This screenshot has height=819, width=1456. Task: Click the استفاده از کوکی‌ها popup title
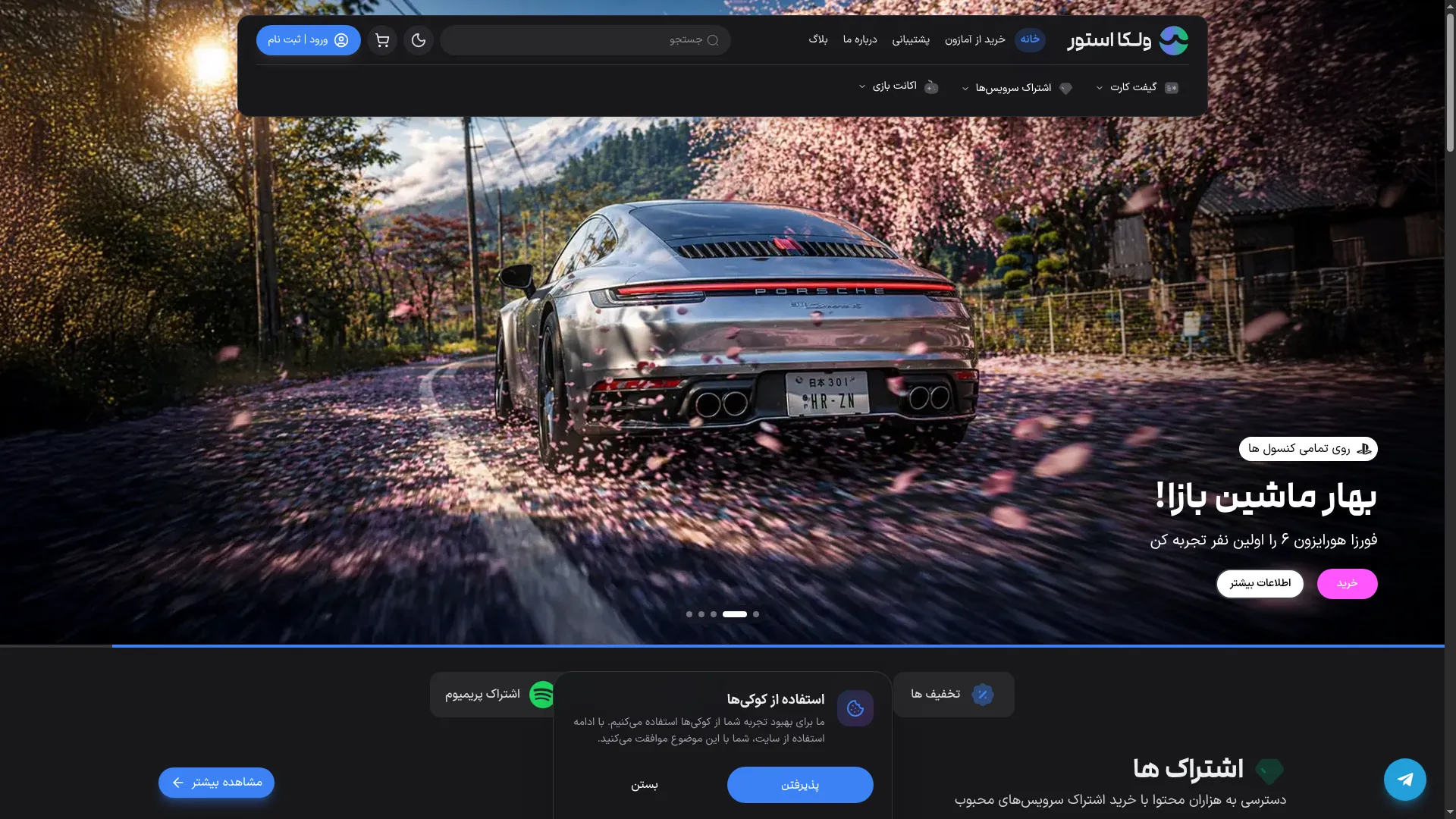click(x=776, y=699)
